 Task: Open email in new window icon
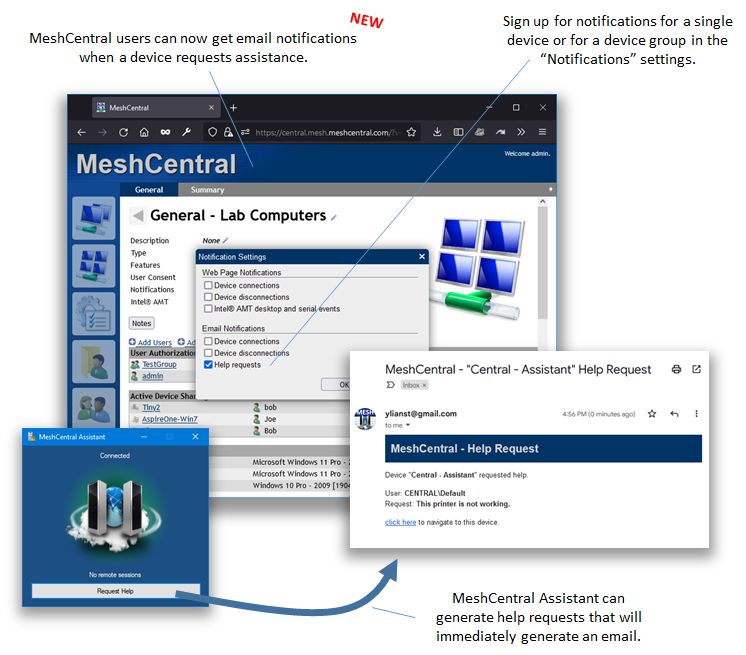click(696, 369)
